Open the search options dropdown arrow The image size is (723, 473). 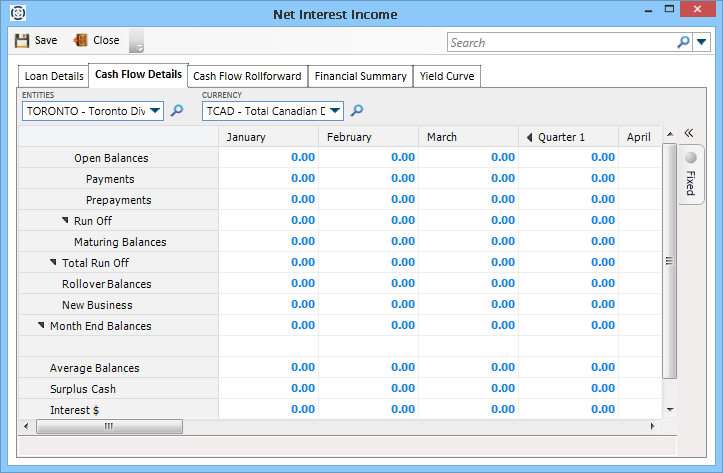coord(702,42)
